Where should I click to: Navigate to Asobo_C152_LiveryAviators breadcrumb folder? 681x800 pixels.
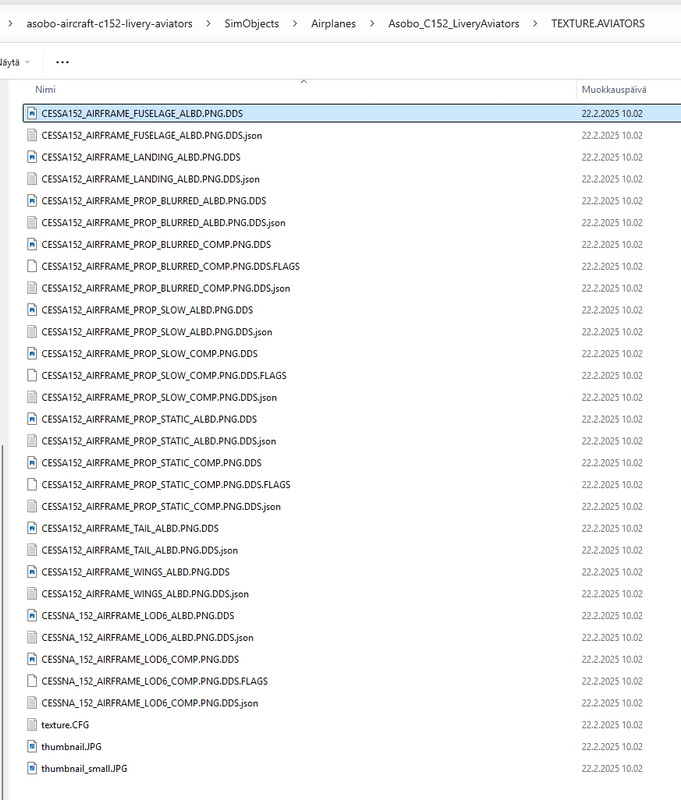click(453, 23)
